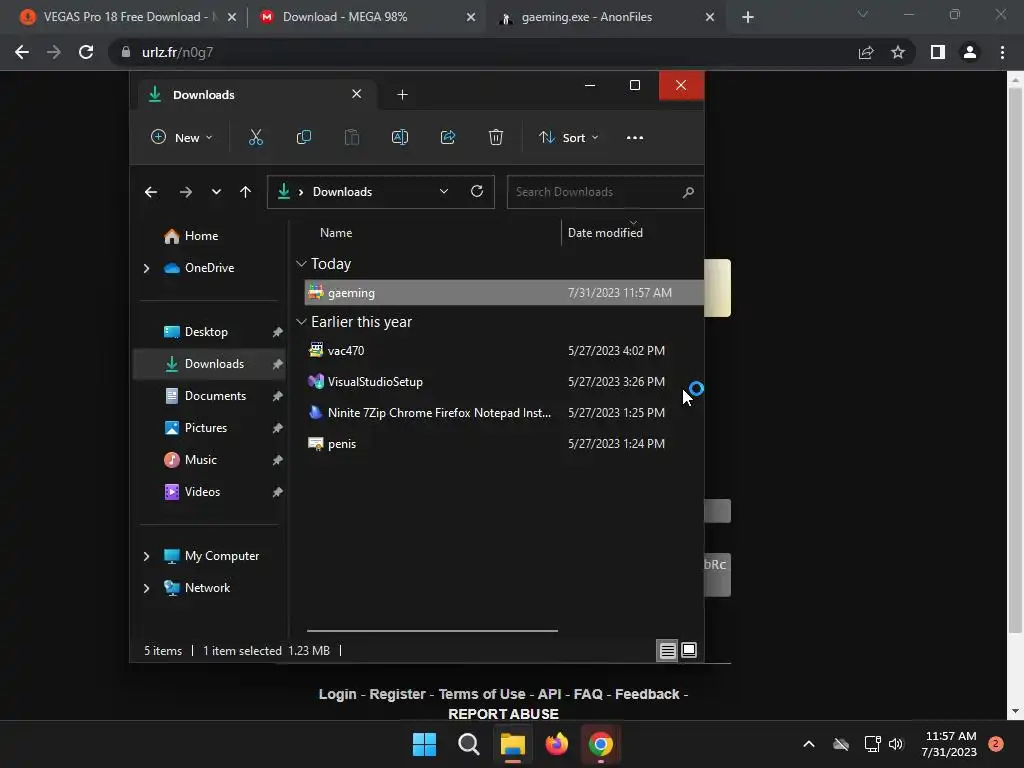Go up one folder level in Explorer
The image size is (1024, 768).
pos(246,192)
